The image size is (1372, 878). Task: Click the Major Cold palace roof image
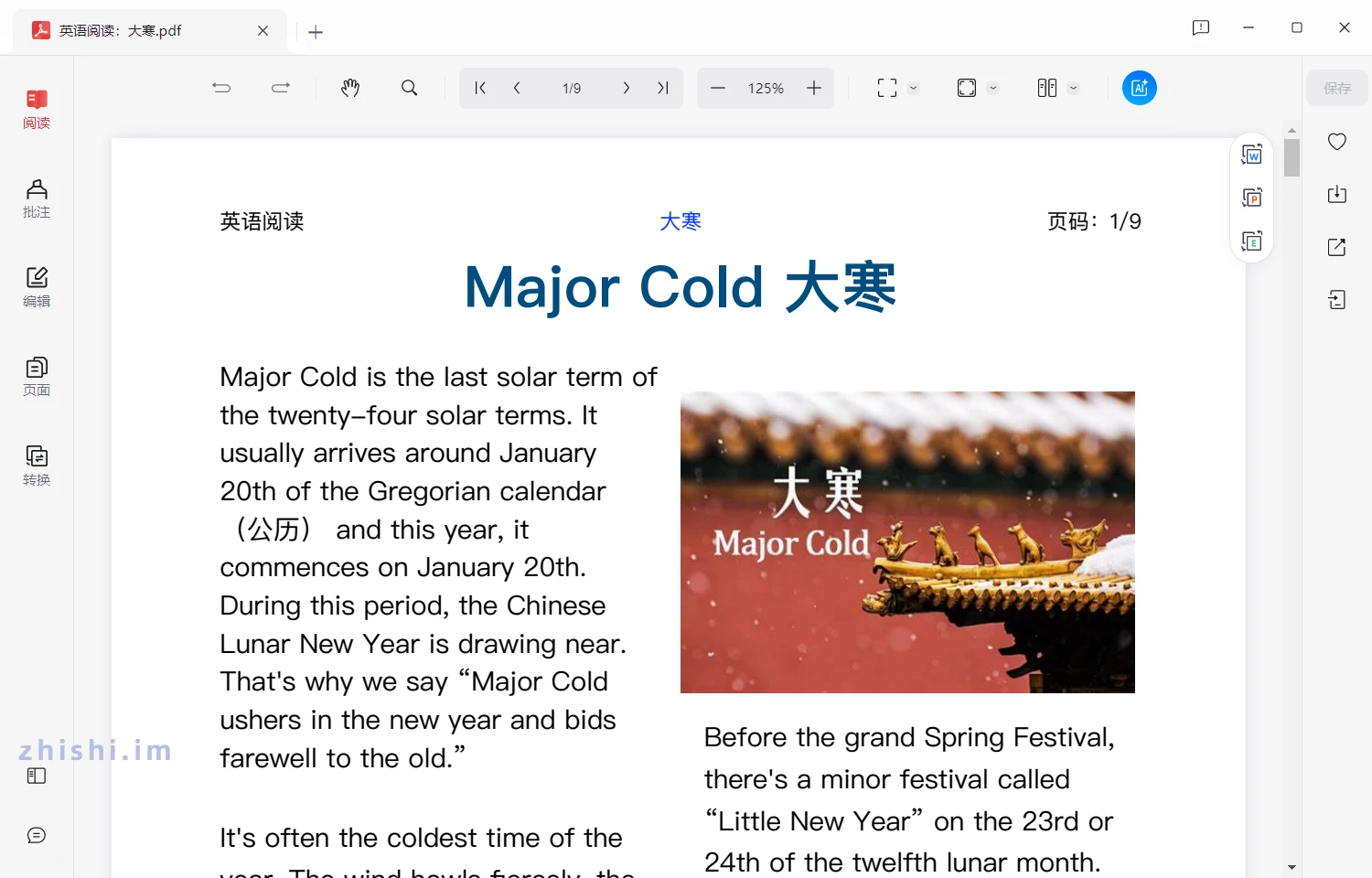(x=907, y=542)
